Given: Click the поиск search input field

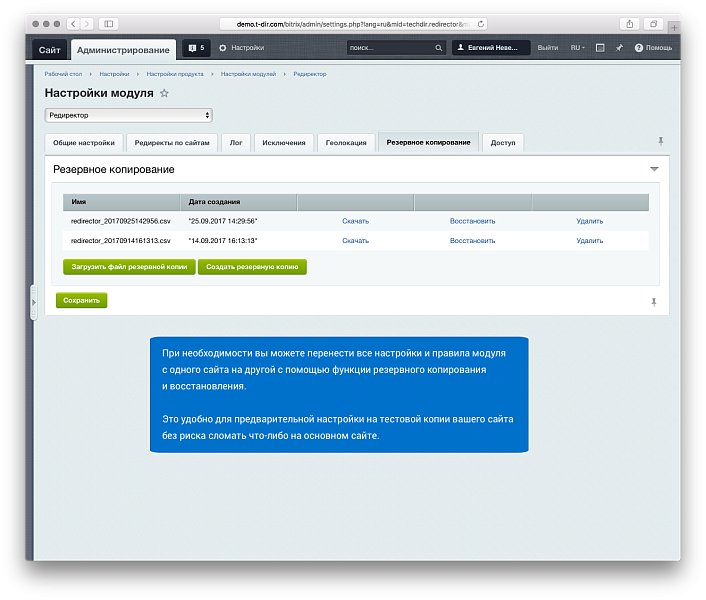Looking at the screenshot, I should (x=389, y=48).
